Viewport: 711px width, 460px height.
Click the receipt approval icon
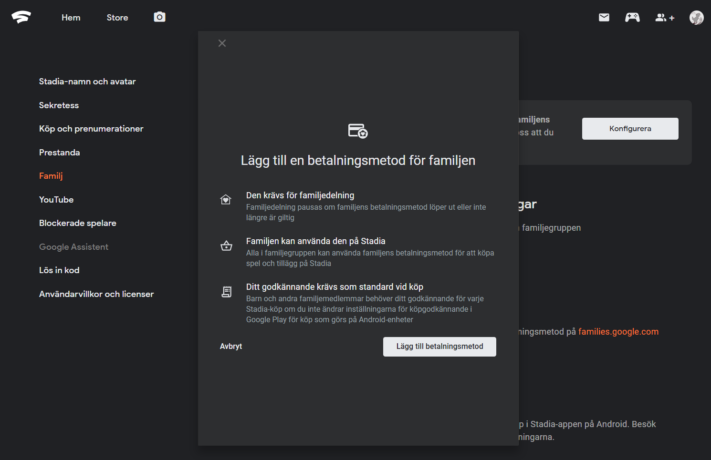[x=226, y=292]
